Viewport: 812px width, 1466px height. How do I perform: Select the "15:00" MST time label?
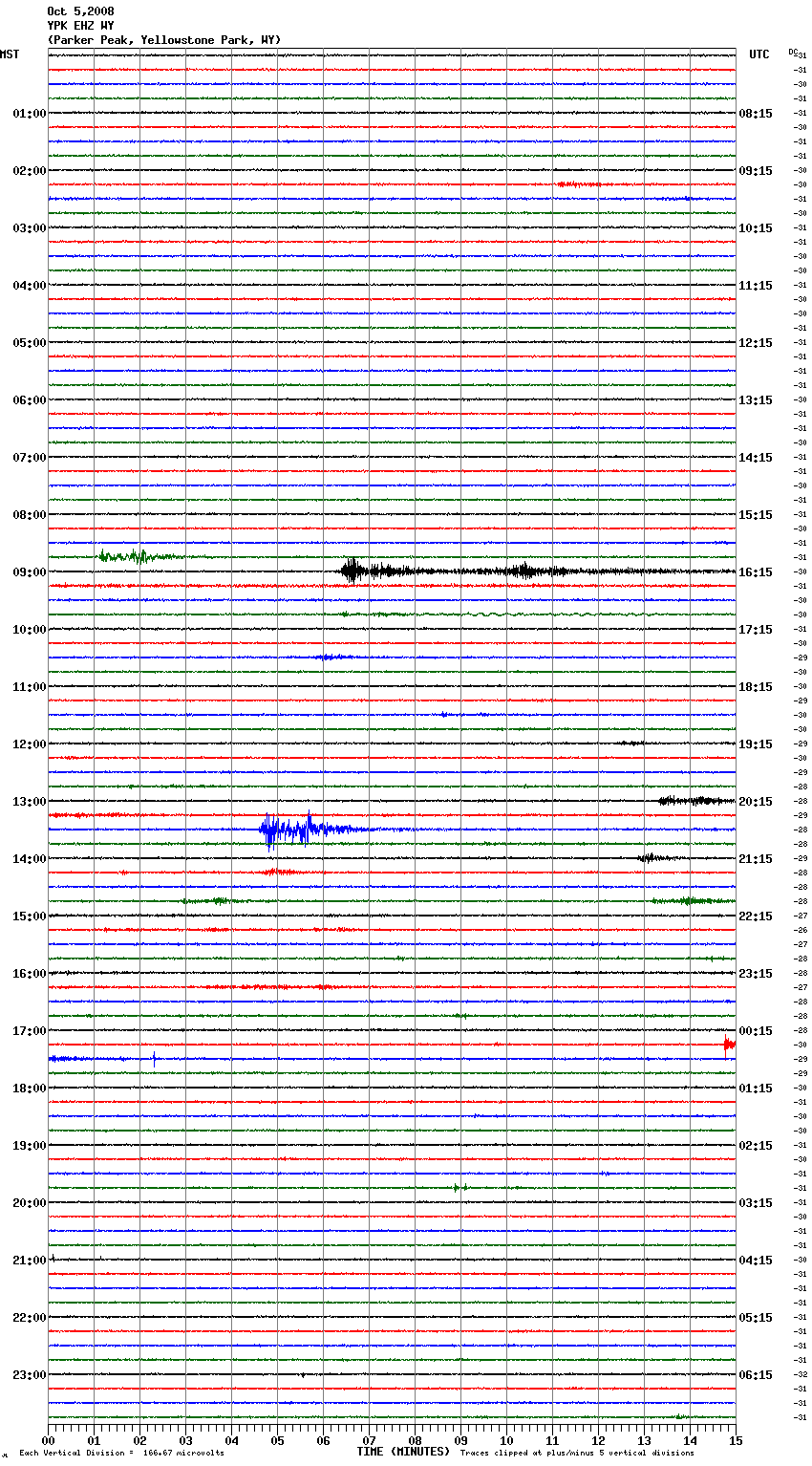tap(30, 916)
